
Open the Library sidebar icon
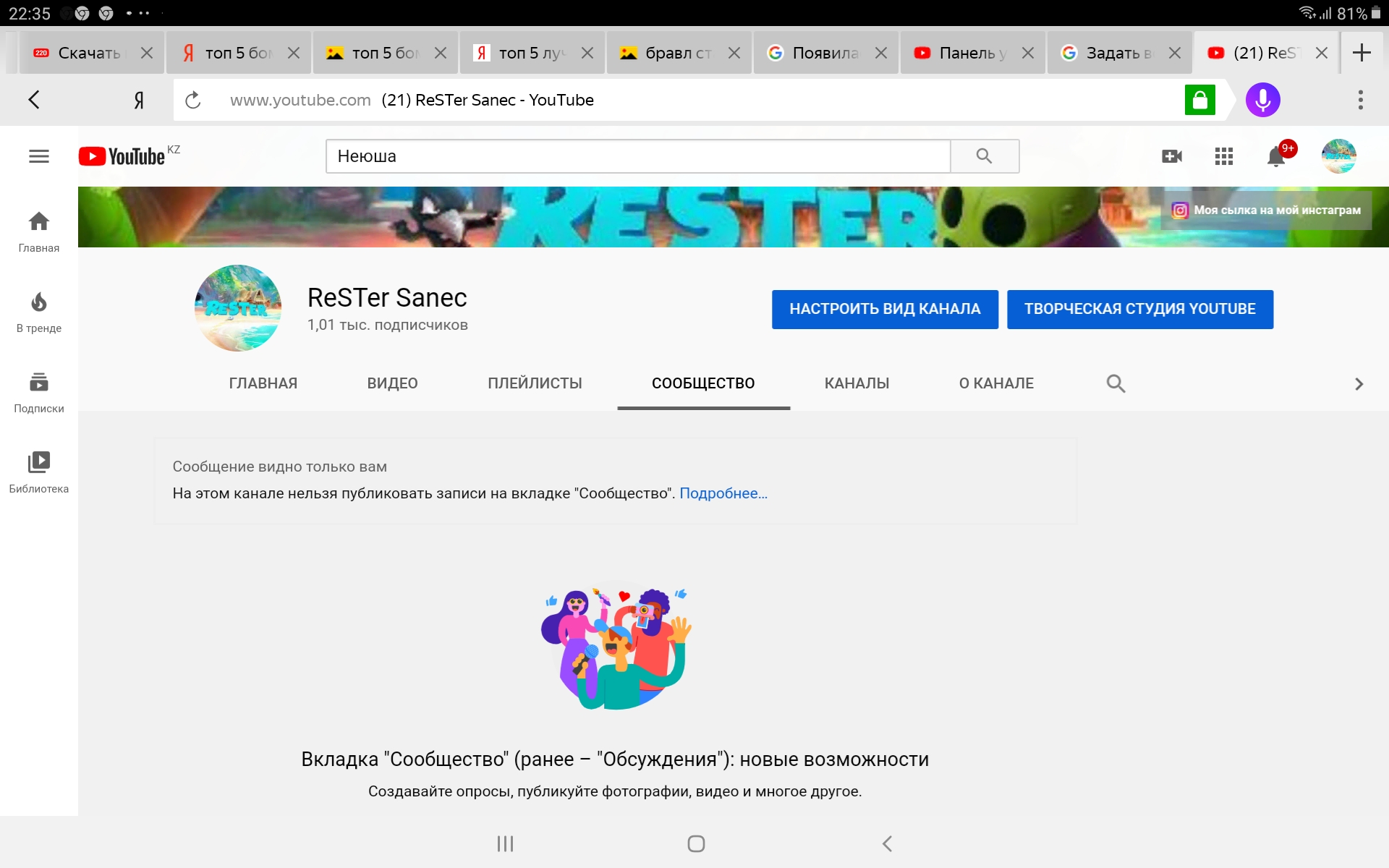(40, 470)
